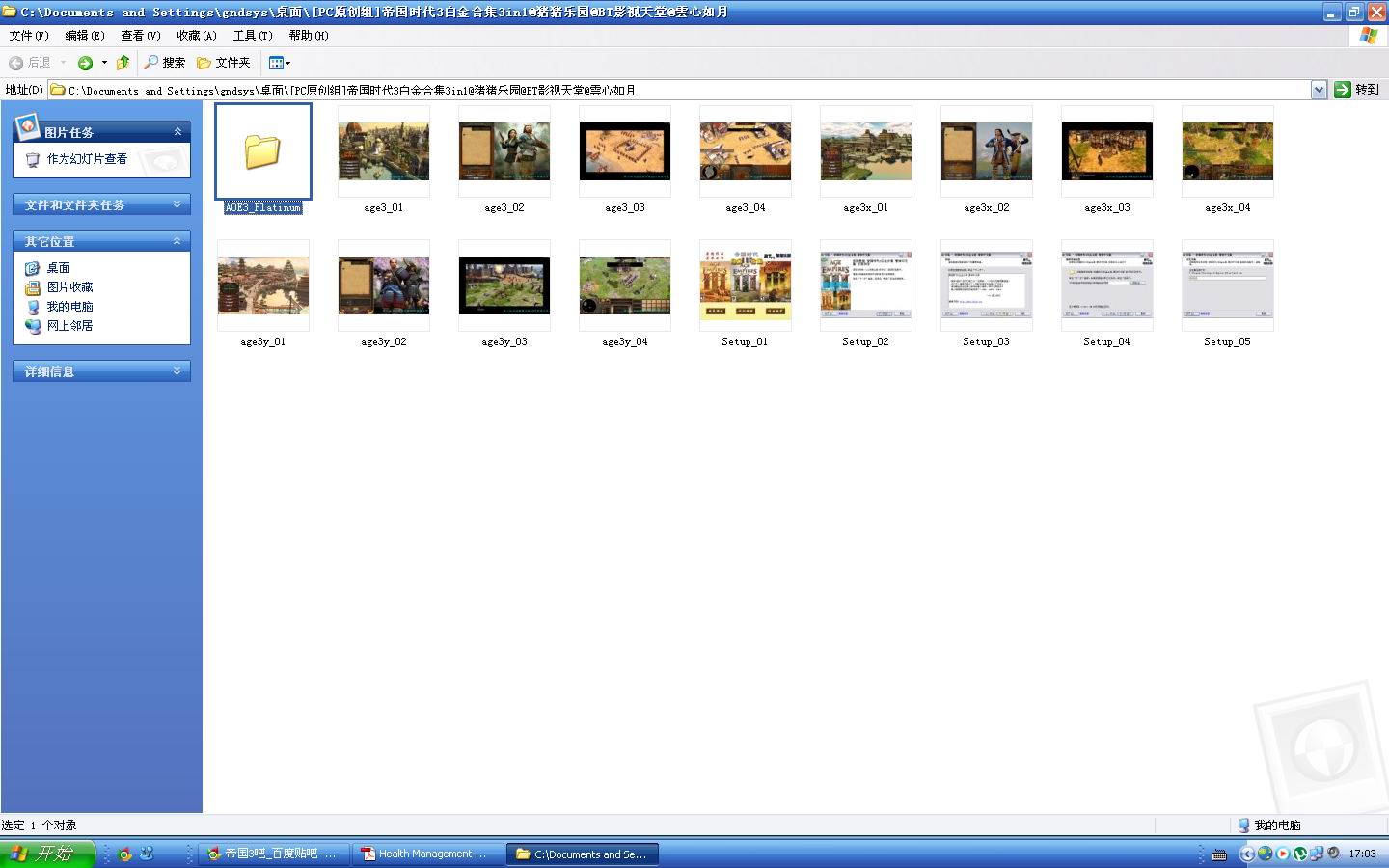Click the 转到 Go button

pyautogui.click(x=1357, y=90)
